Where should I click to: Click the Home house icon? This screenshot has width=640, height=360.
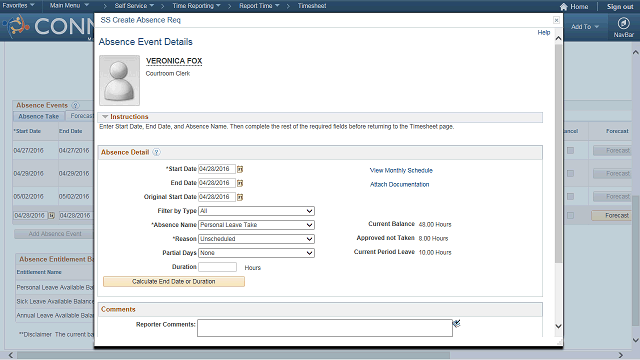[x=564, y=7]
